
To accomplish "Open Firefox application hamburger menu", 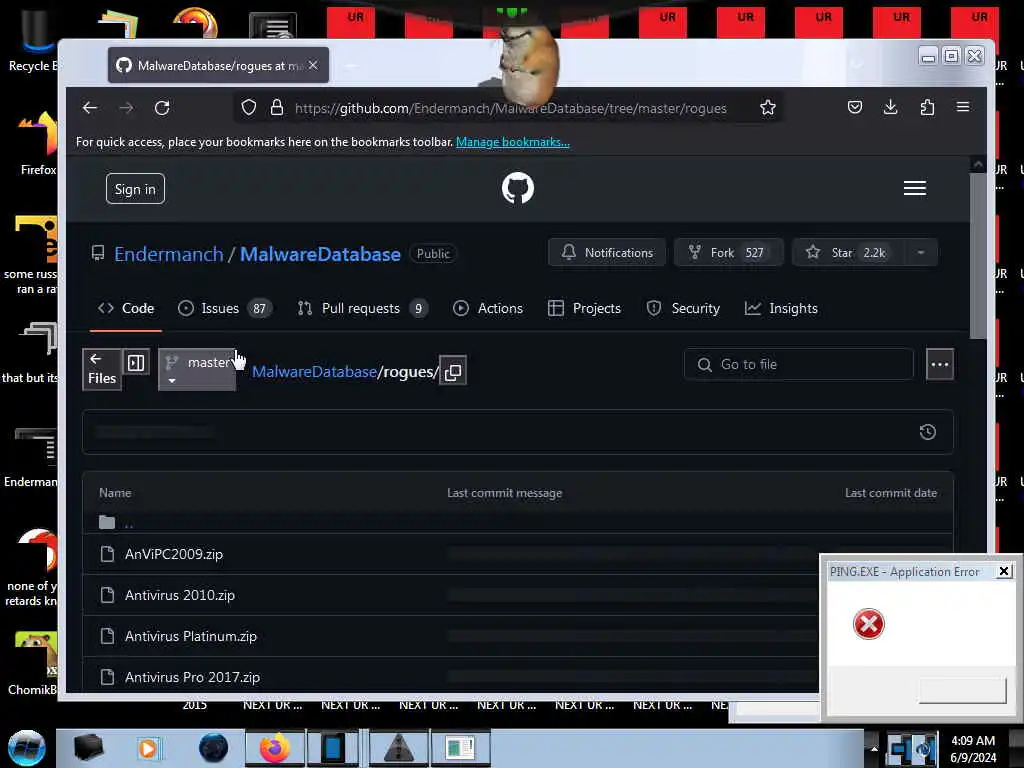I will (x=963, y=107).
